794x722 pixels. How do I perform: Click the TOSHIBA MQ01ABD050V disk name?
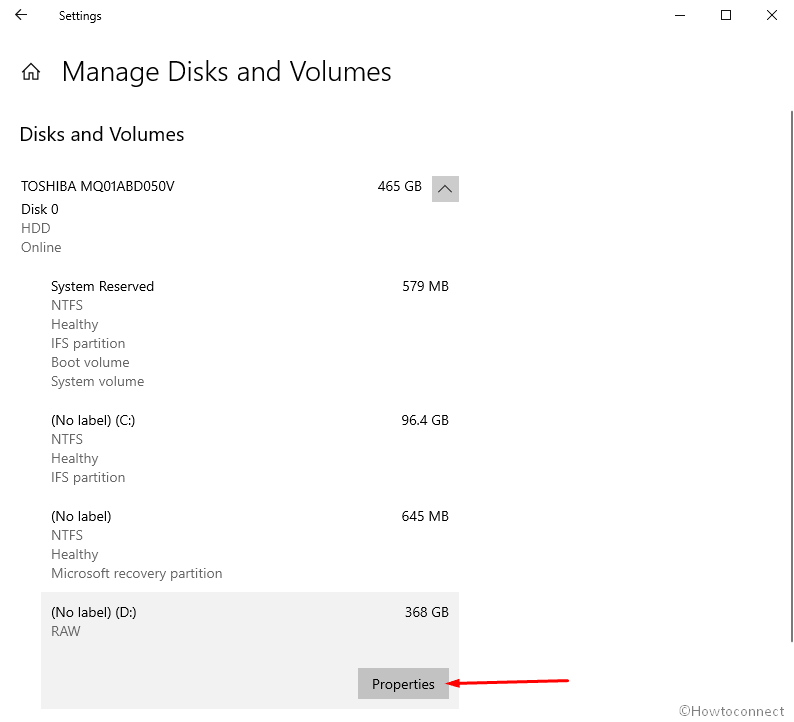(x=97, y=186)
